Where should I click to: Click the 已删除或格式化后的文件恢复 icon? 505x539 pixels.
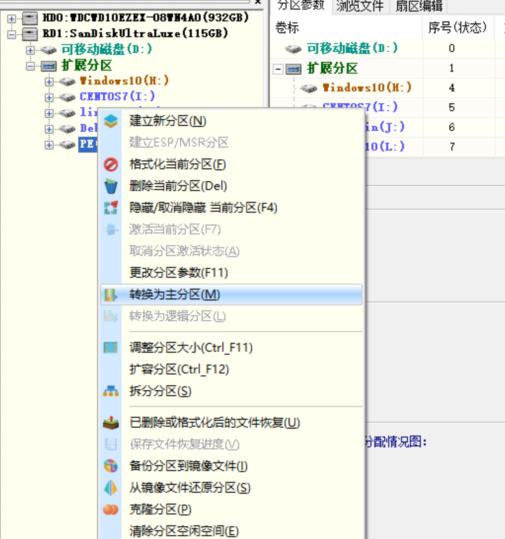pyautogui.click(x=111, y=422)
